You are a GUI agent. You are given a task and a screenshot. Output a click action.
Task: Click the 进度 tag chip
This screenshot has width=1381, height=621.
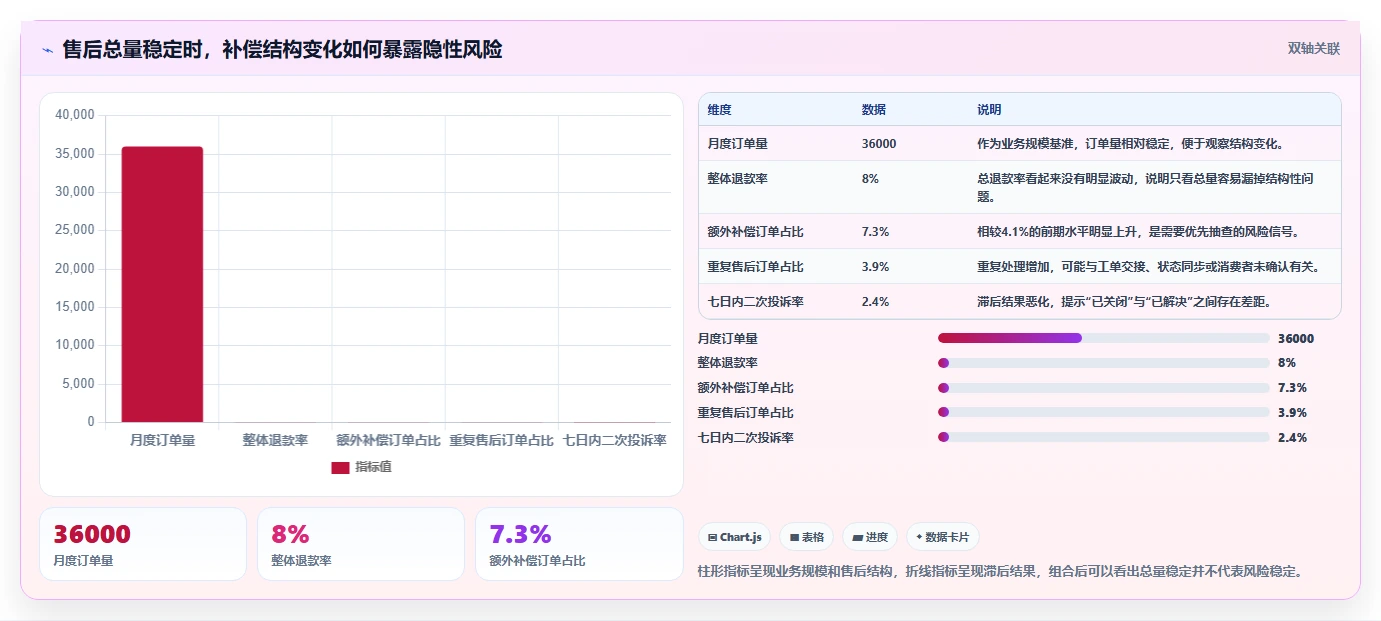pyautogui.click(x=870, y=537)
